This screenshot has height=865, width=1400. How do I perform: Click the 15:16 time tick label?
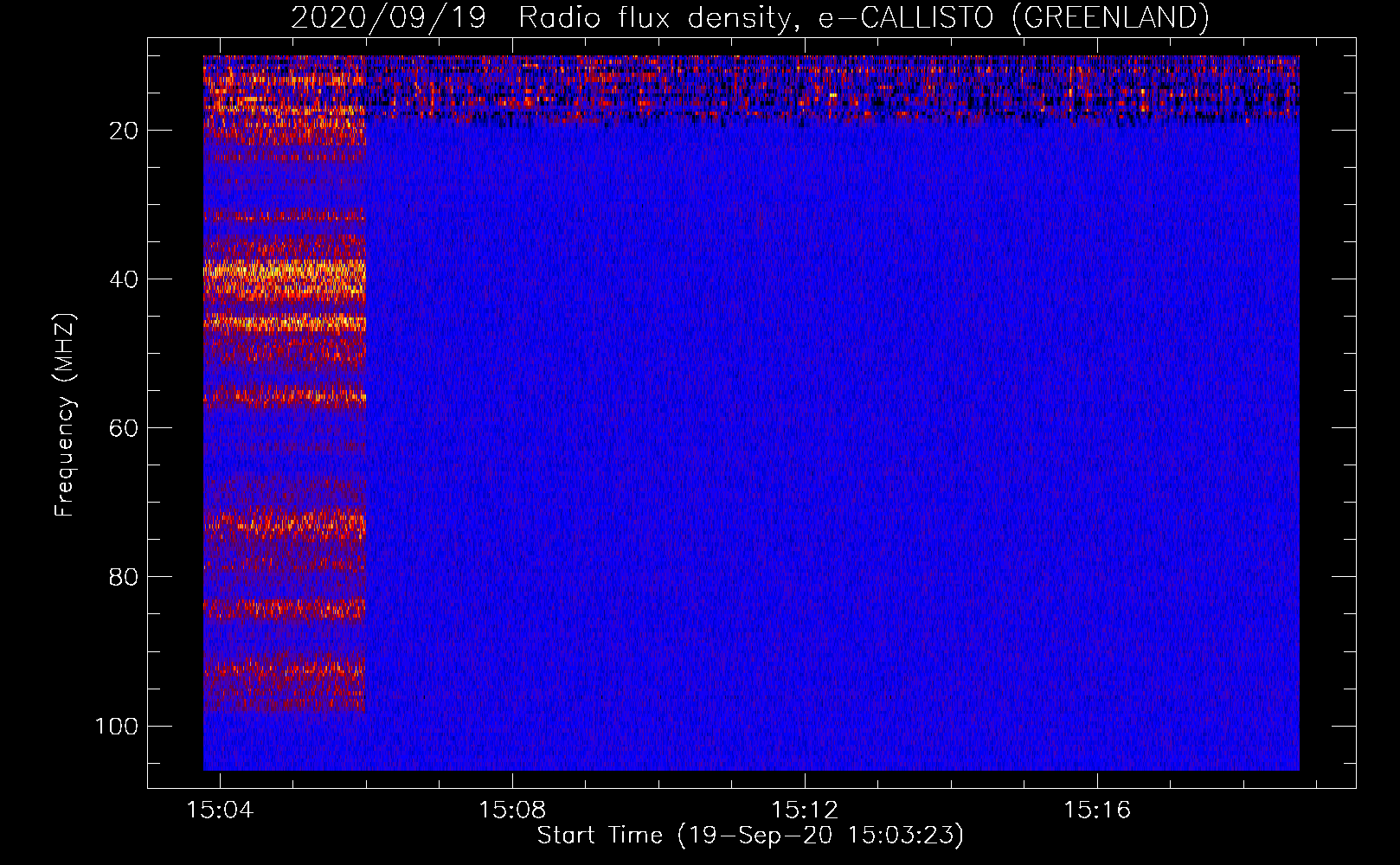(x=1097, y=811)
